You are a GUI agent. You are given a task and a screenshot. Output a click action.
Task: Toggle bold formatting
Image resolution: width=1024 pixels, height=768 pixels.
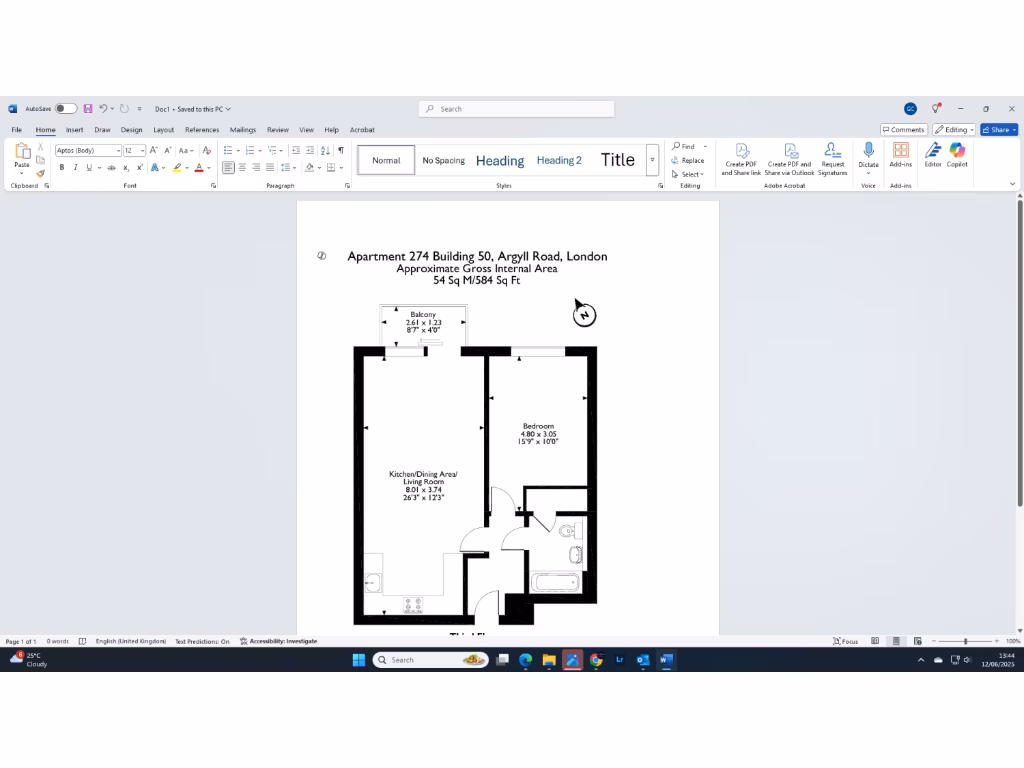(x=62, y=168)
